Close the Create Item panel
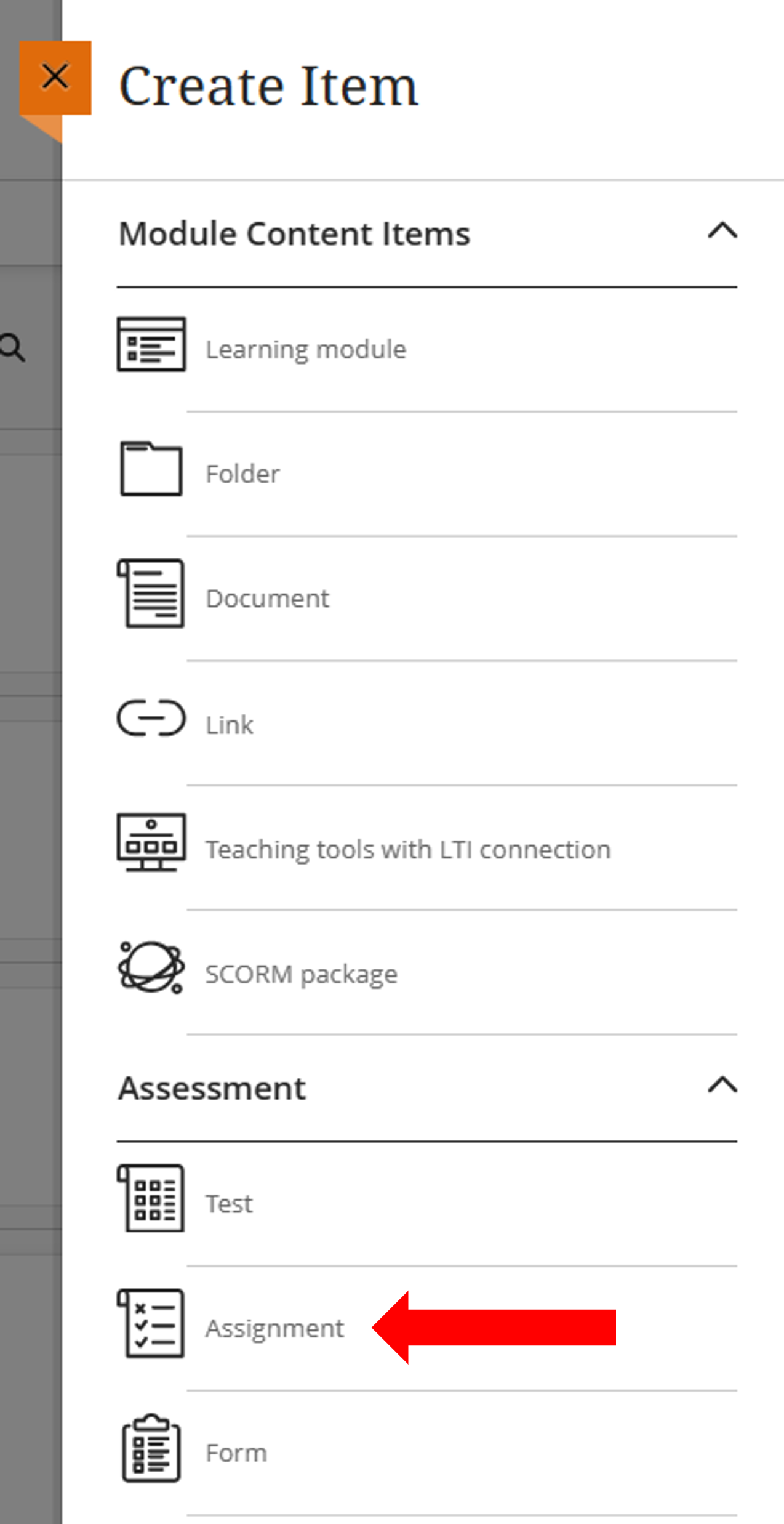Screen dimensions: 784x1524 [55, 78]
